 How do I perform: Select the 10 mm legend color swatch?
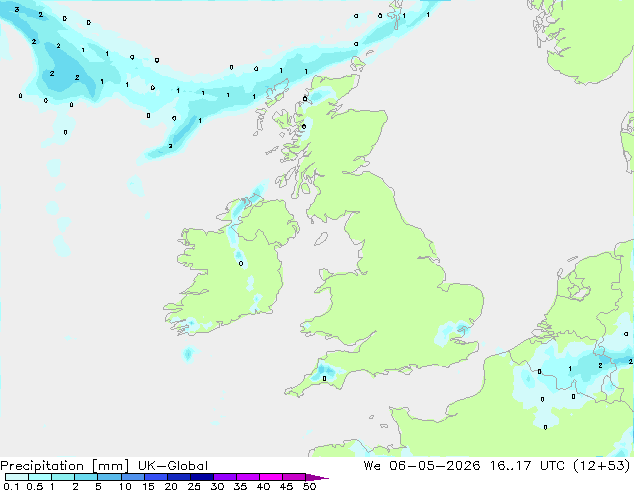(133, 477)
